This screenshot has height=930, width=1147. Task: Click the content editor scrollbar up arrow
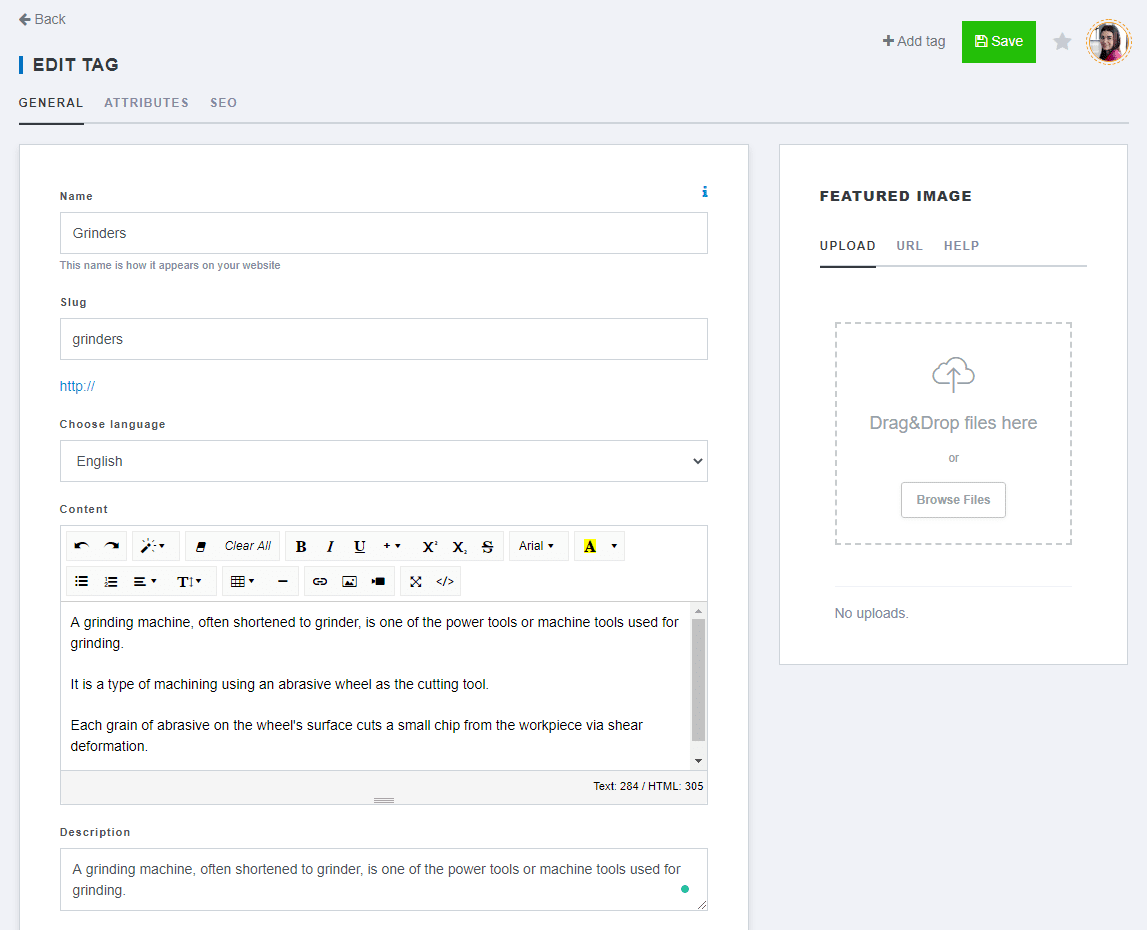click(699, 610)
